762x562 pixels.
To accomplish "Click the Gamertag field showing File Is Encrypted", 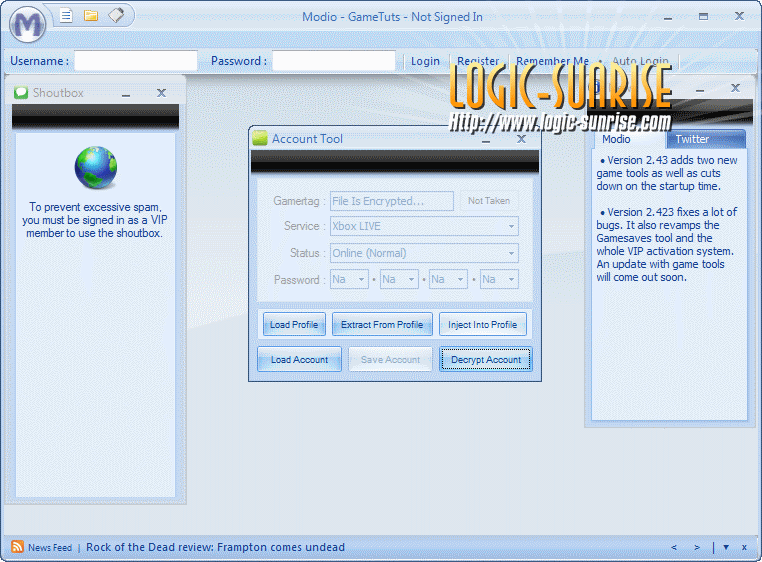I will [392, 201].
